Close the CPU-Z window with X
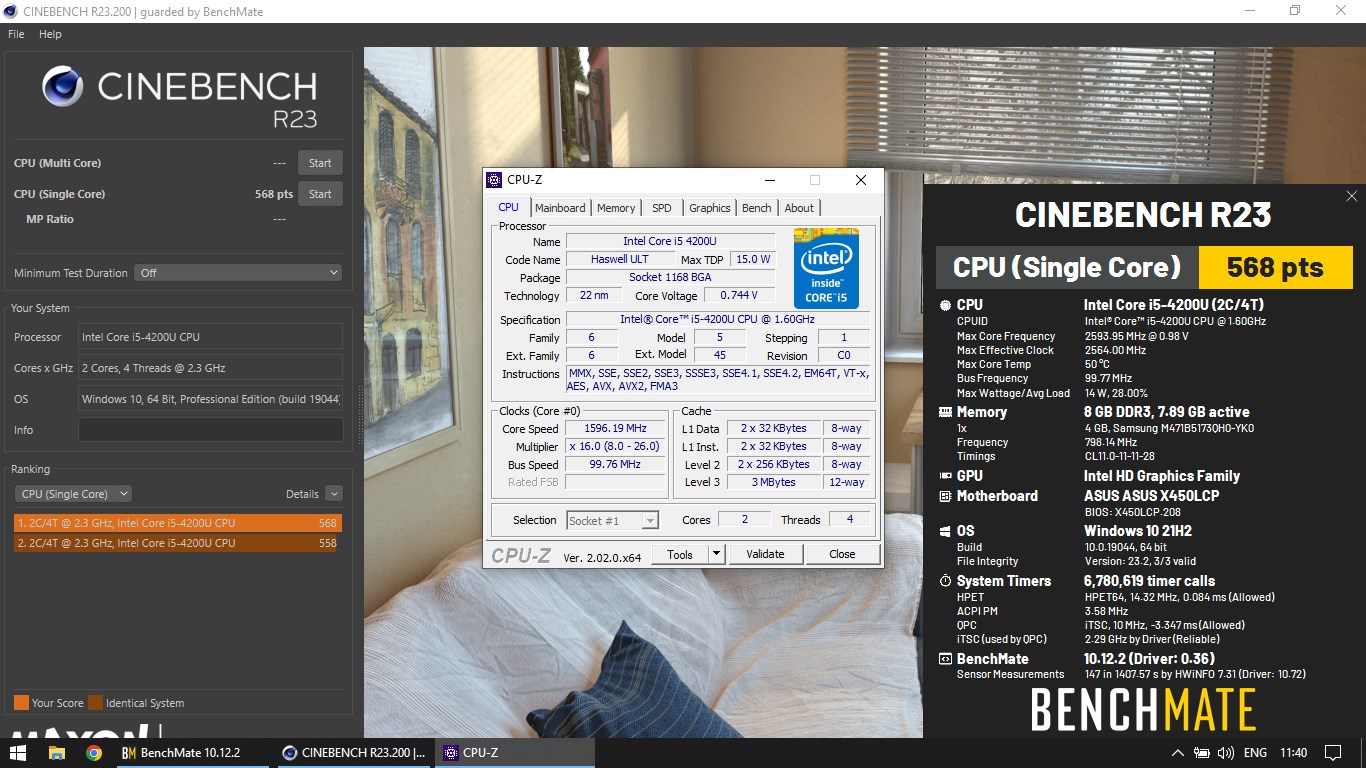This screenshot has height=768, width=1366. pos(860,180)
